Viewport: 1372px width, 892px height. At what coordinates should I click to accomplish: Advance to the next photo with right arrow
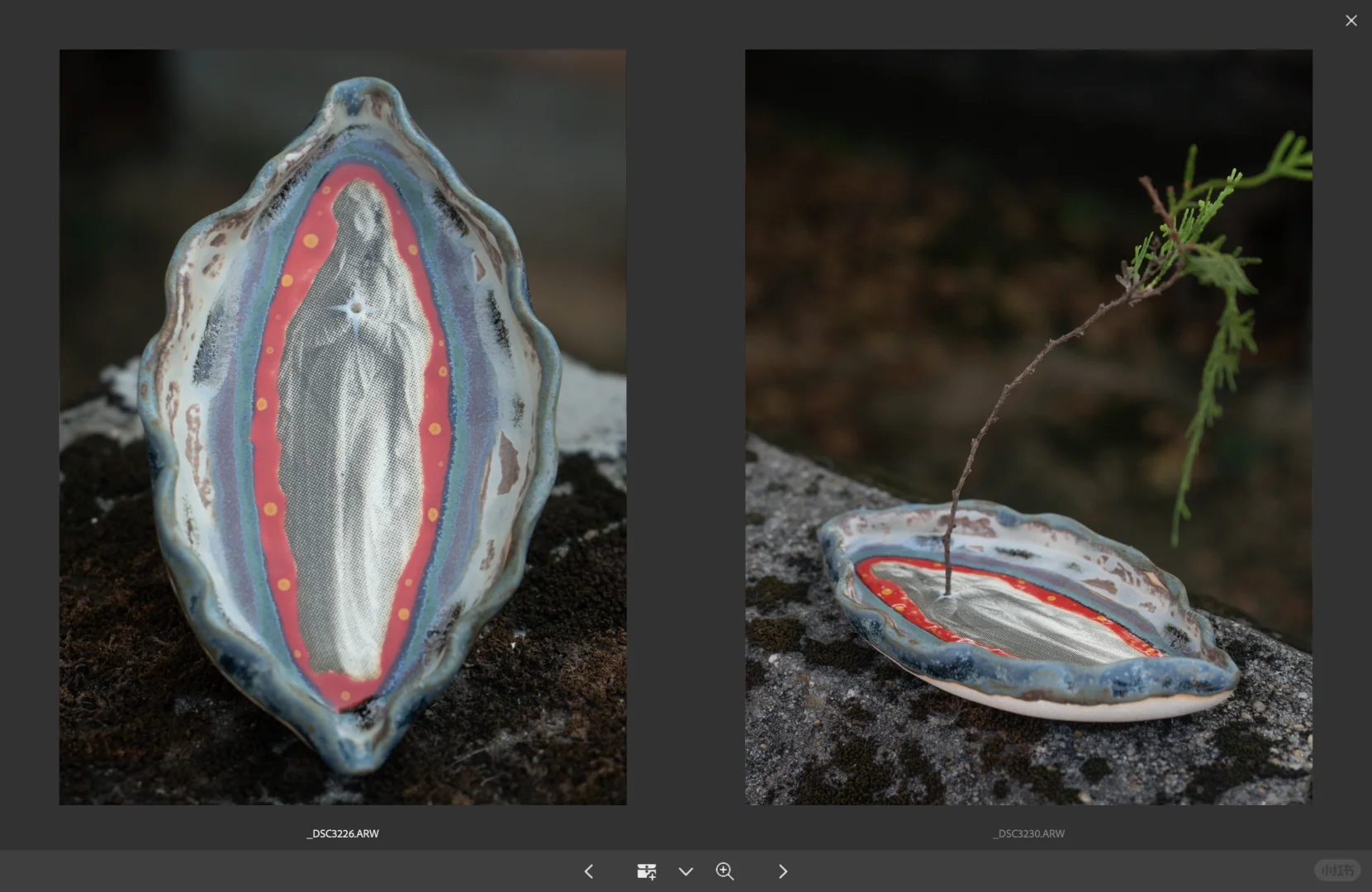pyautogui.click(x=782, y=871)
